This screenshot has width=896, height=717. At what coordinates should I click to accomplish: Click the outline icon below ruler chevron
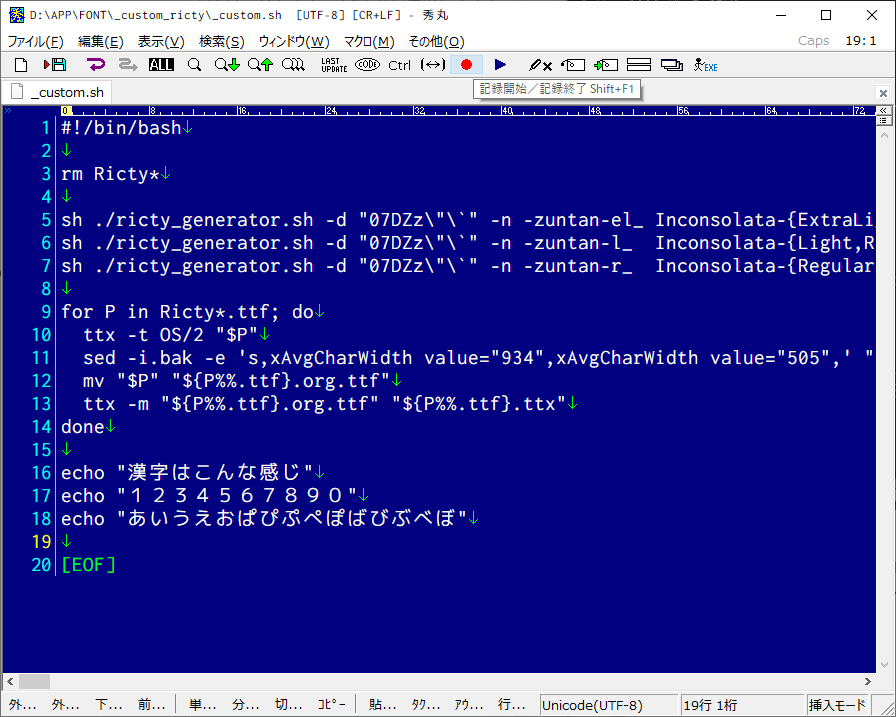883,121
